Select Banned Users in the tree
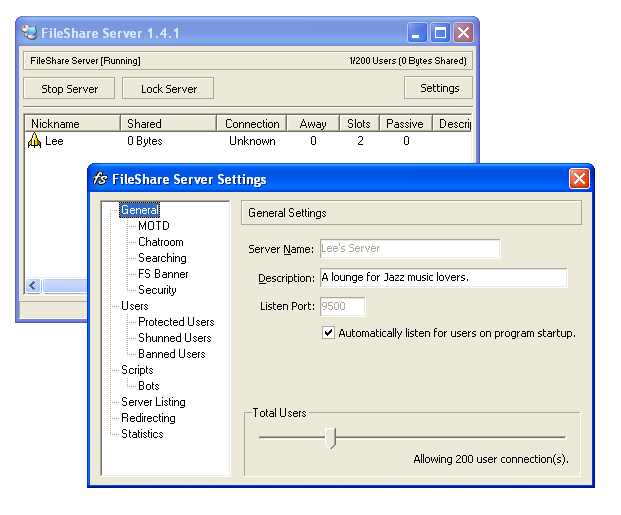This screenshot has height=515, width=621. tap(171, 354)
